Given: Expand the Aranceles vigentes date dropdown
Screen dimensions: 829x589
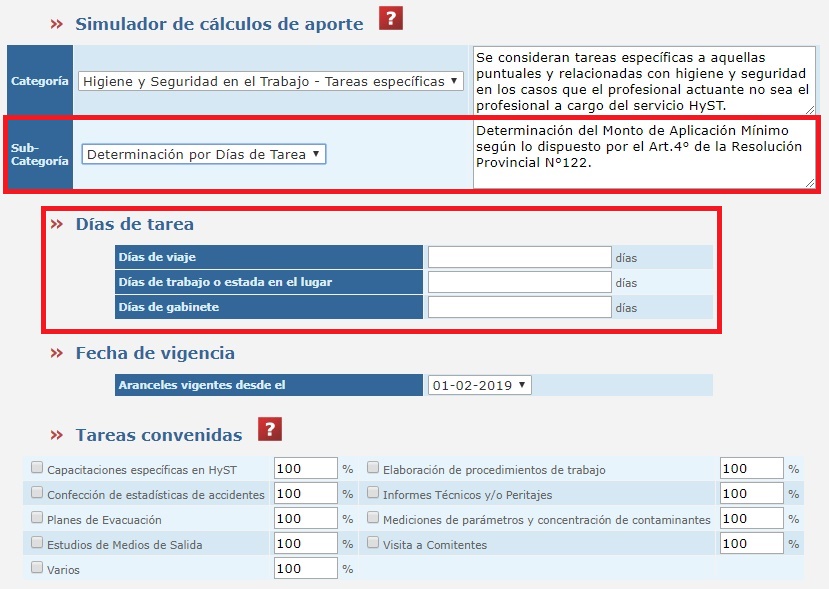Looking at the screenshot, I should [x=480, y=385].
